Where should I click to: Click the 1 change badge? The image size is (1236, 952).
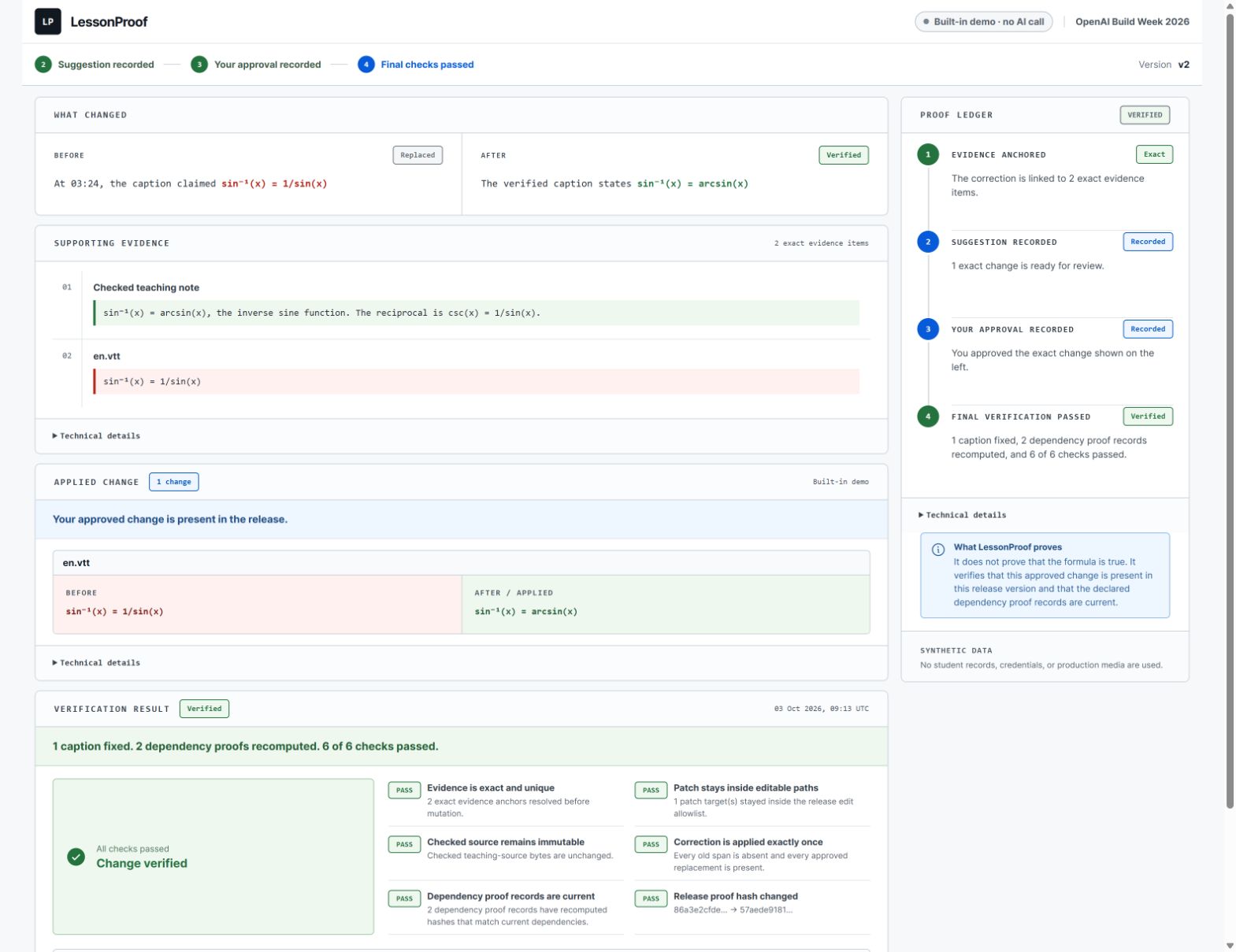coord(174,482)
